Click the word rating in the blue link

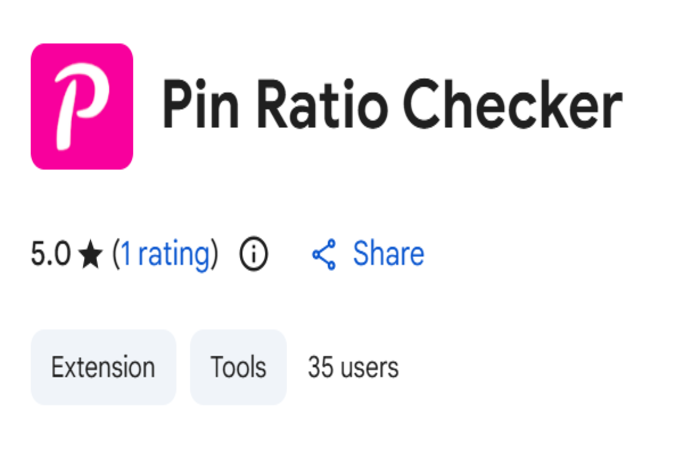(174, 254)
